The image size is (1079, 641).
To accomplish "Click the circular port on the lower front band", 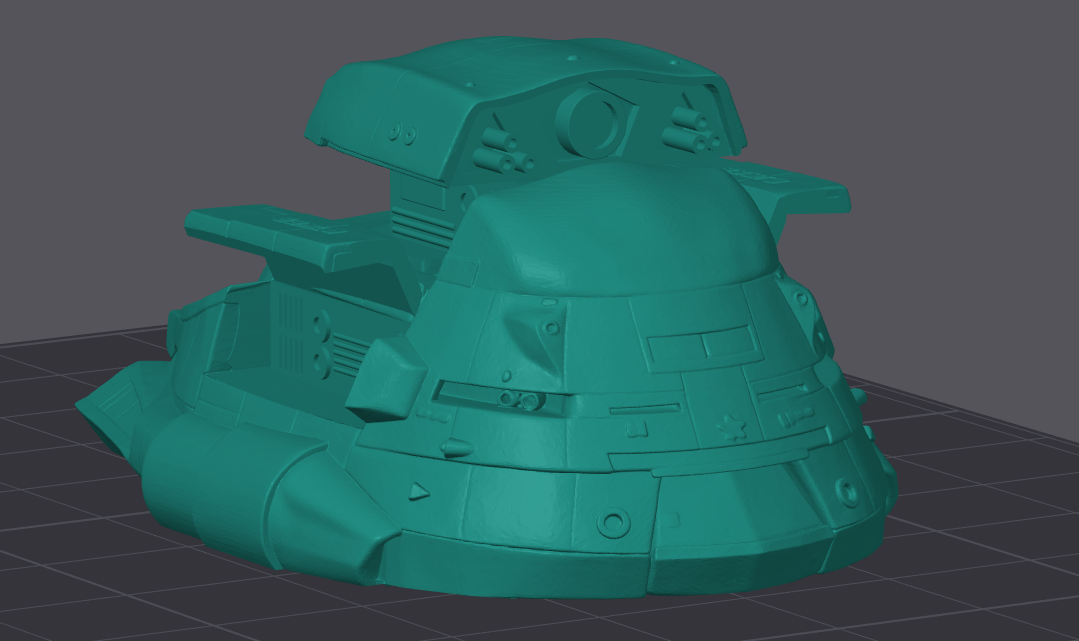I will click(608, 523).
